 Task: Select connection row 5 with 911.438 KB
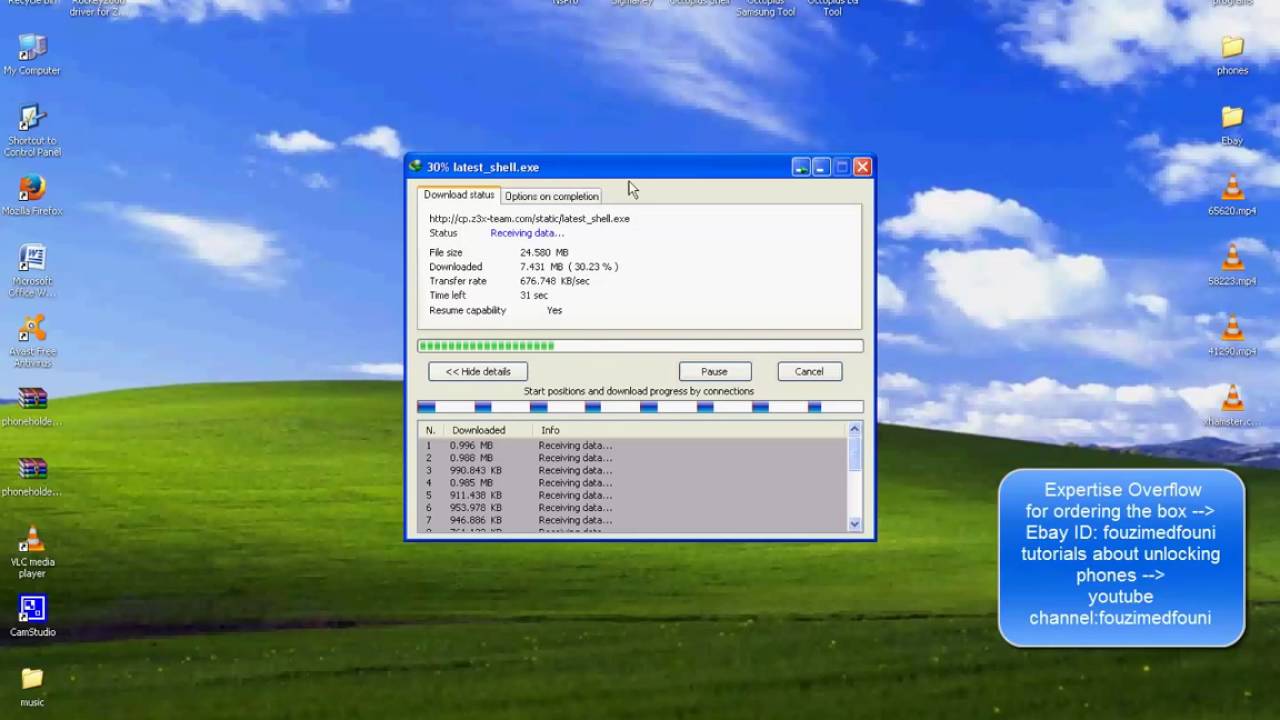coord(632,495)
